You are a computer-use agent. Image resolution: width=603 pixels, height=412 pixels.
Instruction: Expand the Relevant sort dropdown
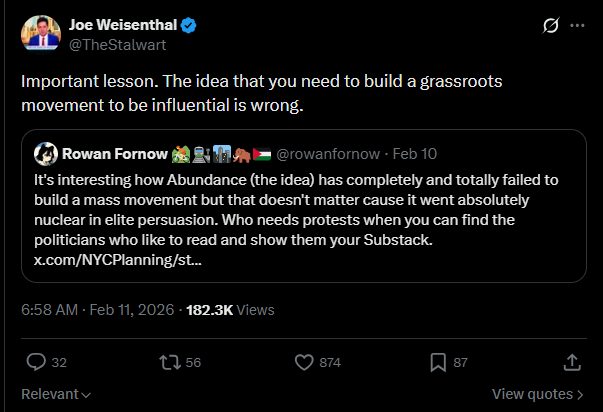[x=56, y=394]
